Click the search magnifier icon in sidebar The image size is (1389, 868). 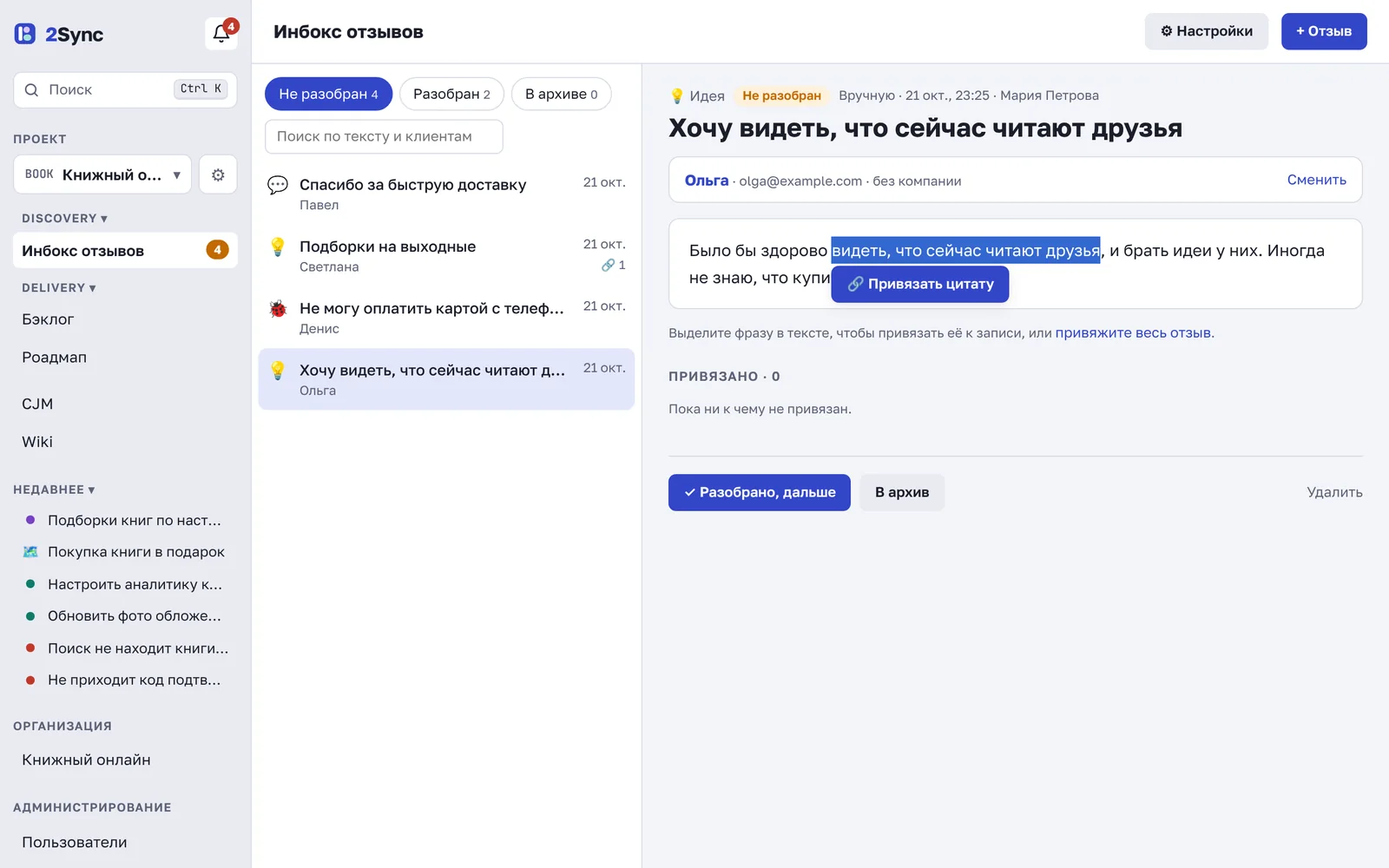coord(31,89)
